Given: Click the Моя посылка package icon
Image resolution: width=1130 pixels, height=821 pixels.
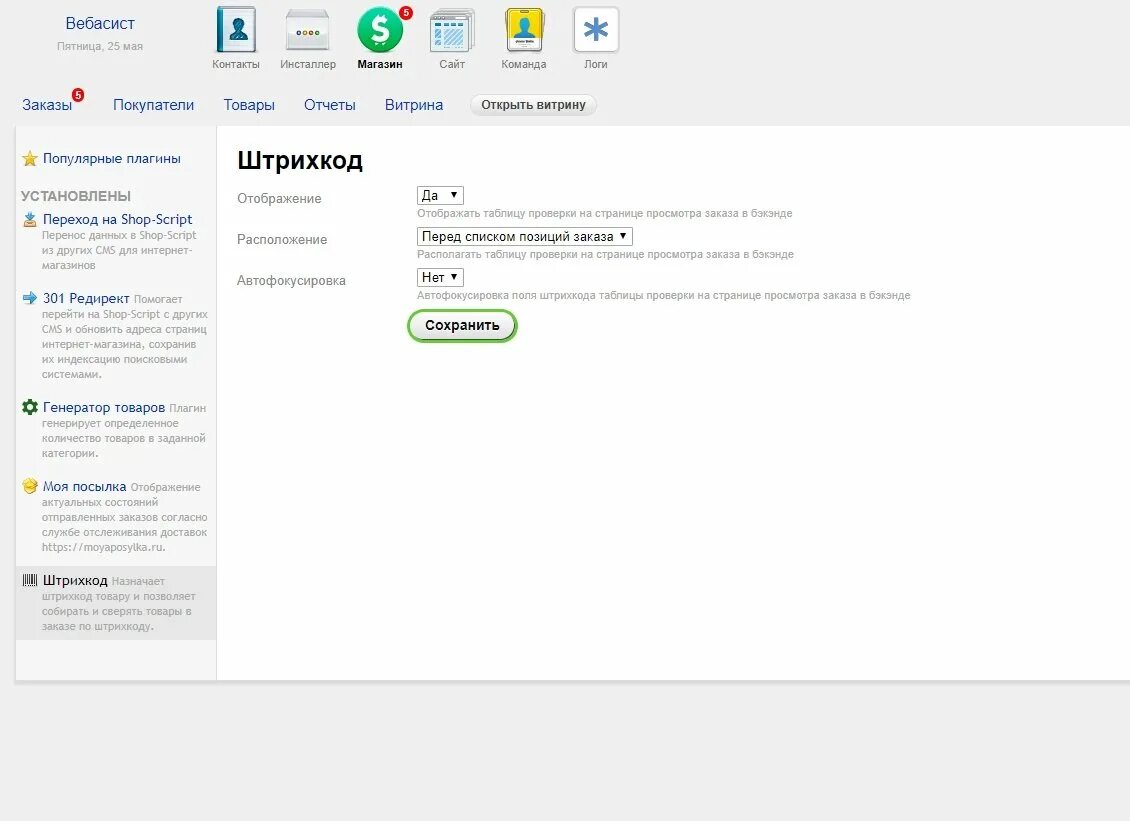Looking at the screenshot, I should point(30,486).
